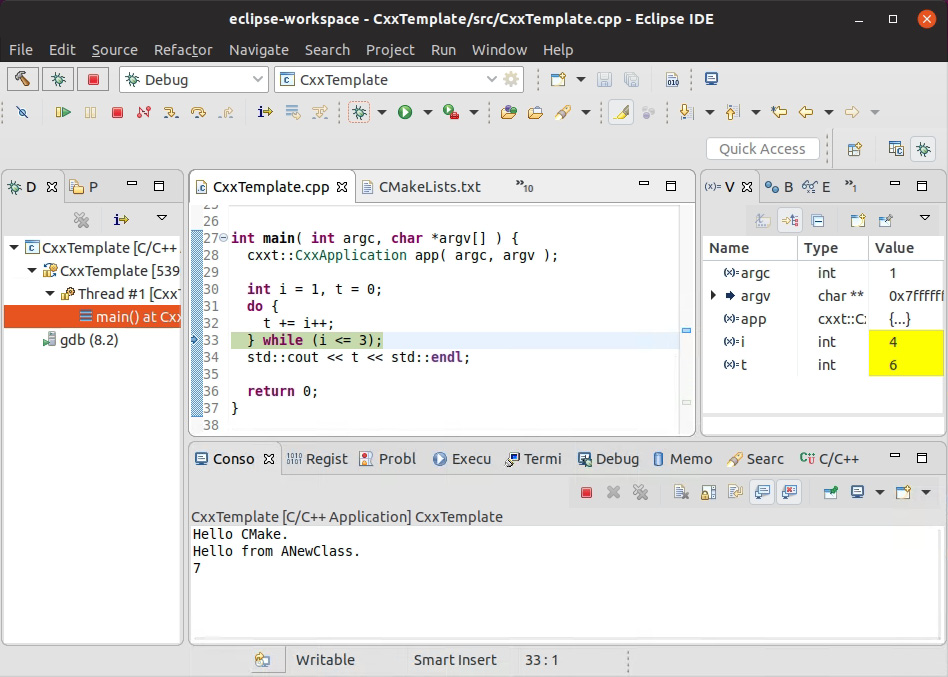Viewport: 948px width, 677px height.
Task: Collapse the Thread #1 tree node
Action: point(51,294)
